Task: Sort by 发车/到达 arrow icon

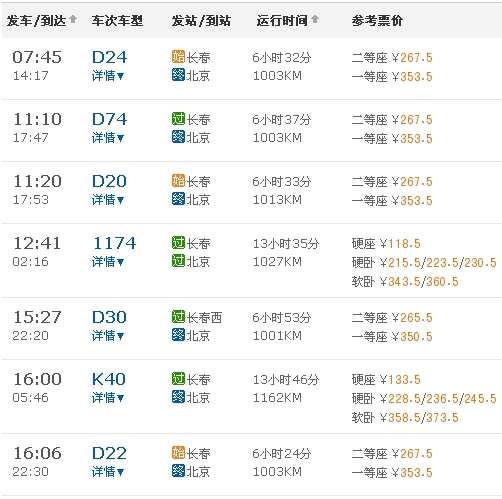Action: 73,19
